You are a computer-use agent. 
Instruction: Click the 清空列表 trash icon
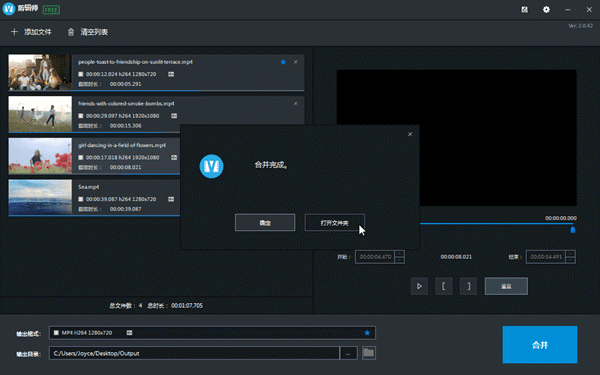point(71,32)
